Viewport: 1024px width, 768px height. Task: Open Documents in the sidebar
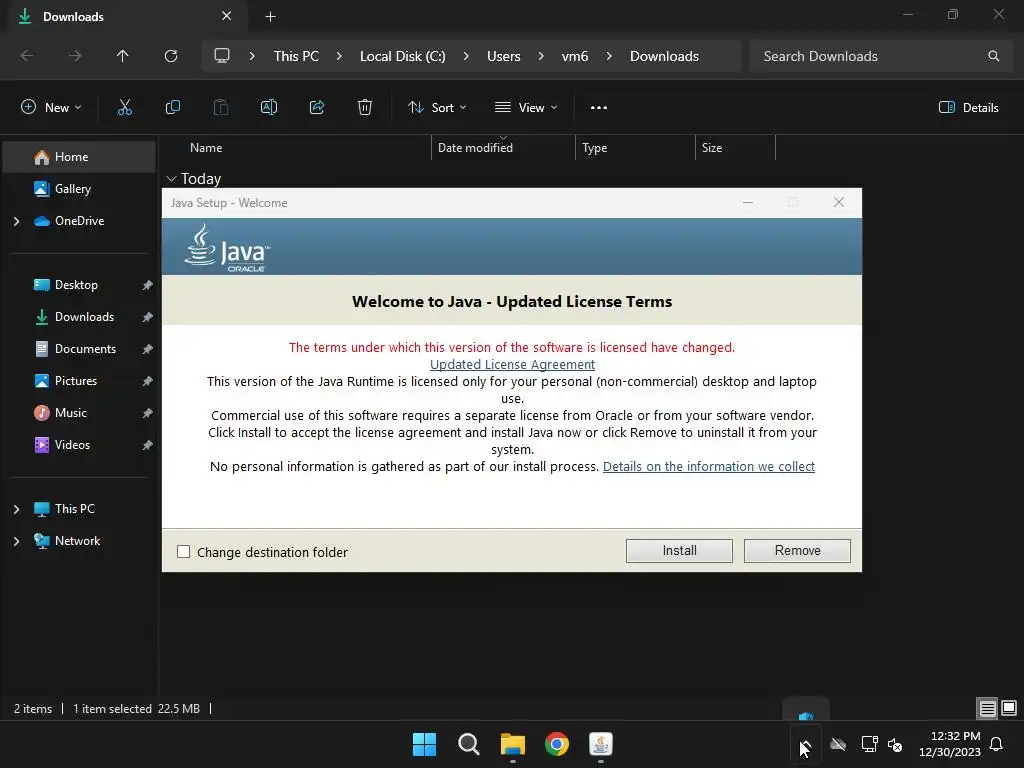pos(79,349)
